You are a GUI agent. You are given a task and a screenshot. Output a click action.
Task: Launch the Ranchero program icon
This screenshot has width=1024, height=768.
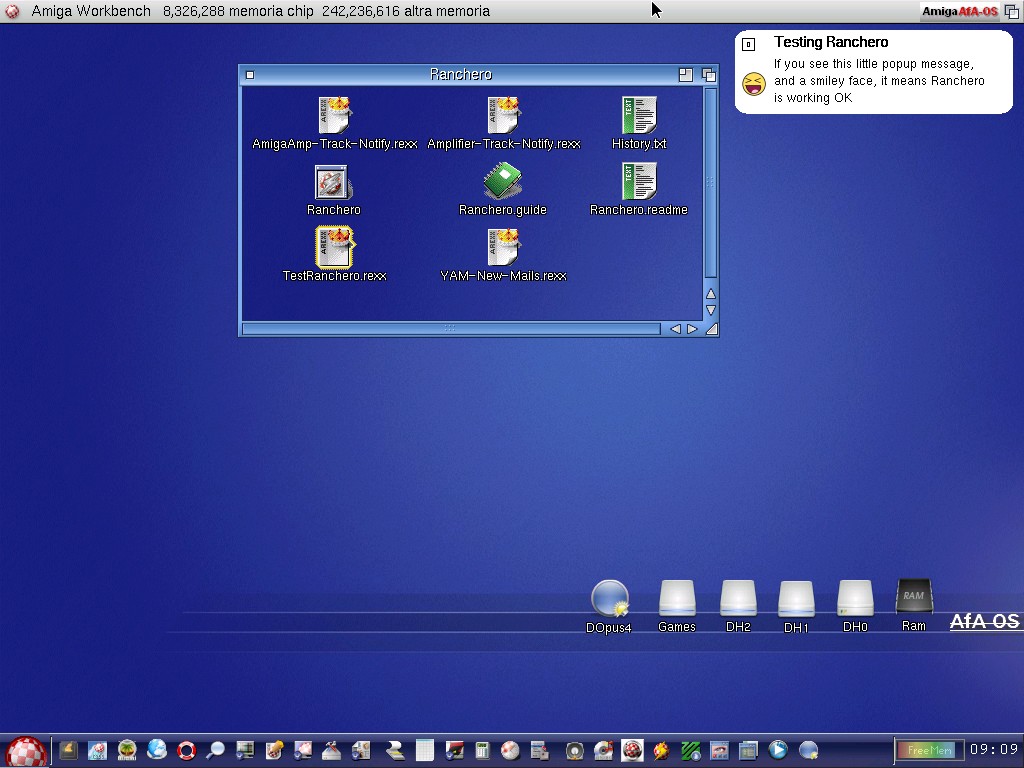(331, 183)
